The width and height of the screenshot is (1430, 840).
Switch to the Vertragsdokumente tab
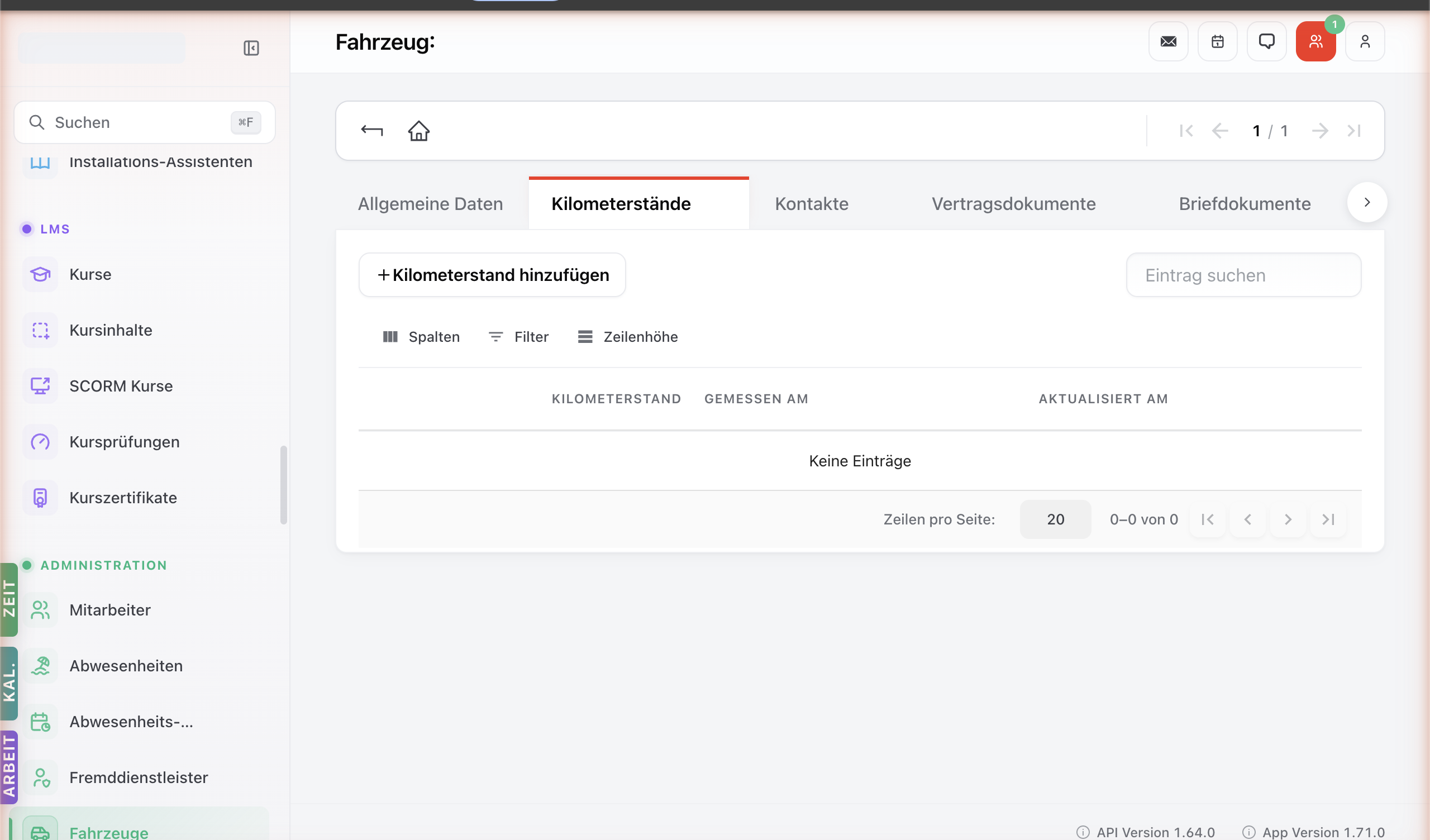pos(1013,204)
